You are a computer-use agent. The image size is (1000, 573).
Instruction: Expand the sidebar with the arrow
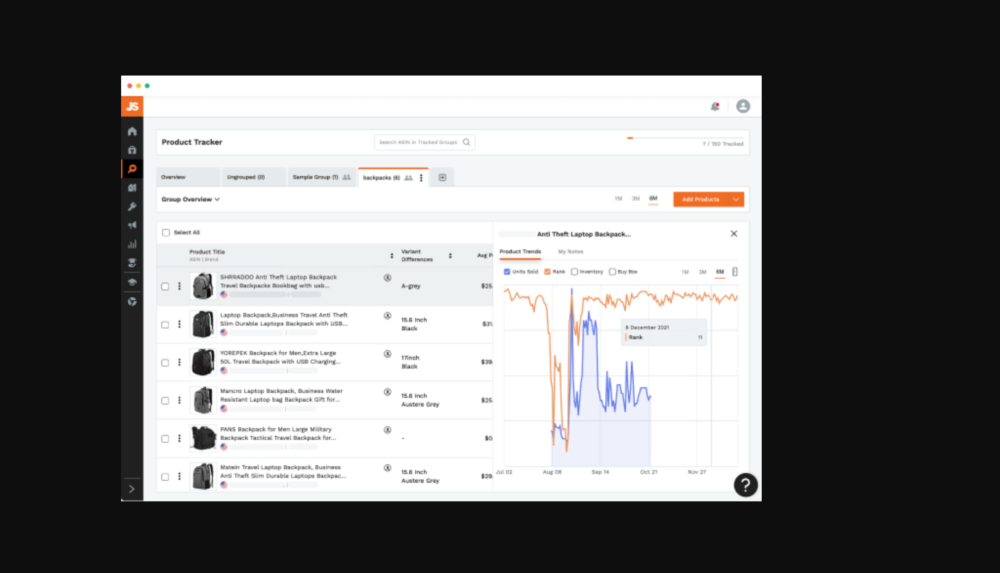coord(132,488)
